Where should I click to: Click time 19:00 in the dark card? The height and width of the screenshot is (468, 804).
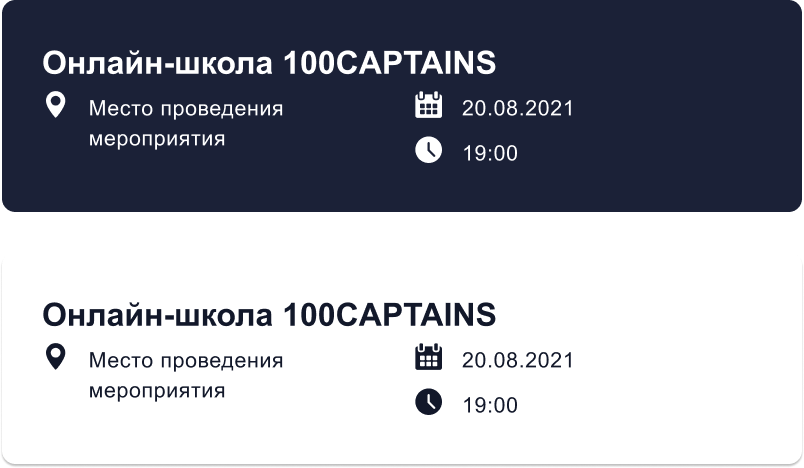click(490, 153)
